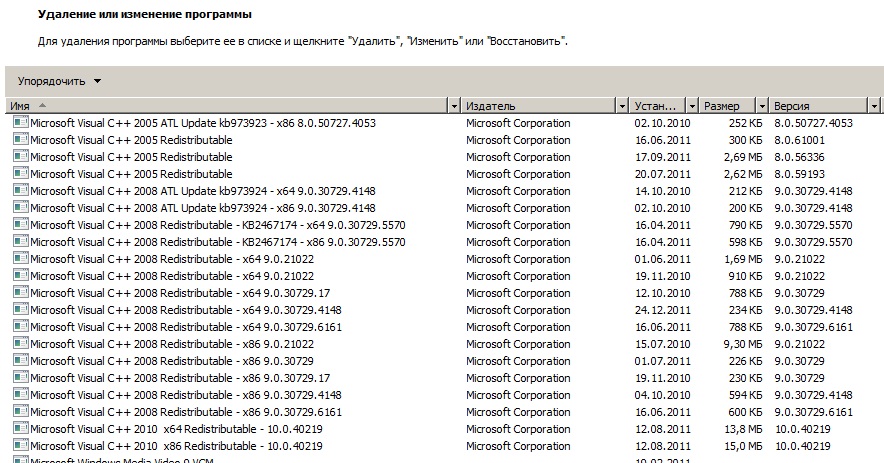Viewport: 884px width, 463px height.
Task: Click icon of Visual C++ 2010 x64 Redistributable
Action: pos(20,428)
